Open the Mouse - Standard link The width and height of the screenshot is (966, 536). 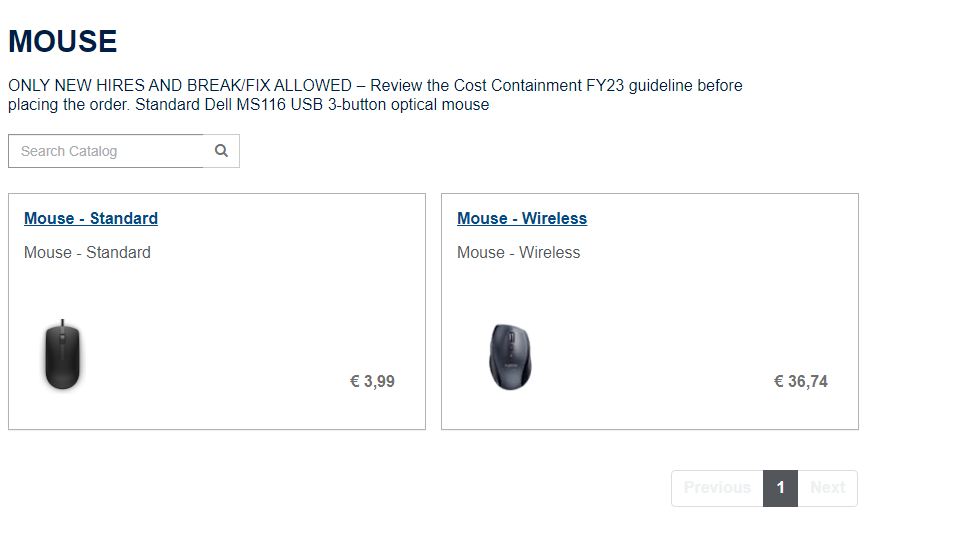pos(91,219)
